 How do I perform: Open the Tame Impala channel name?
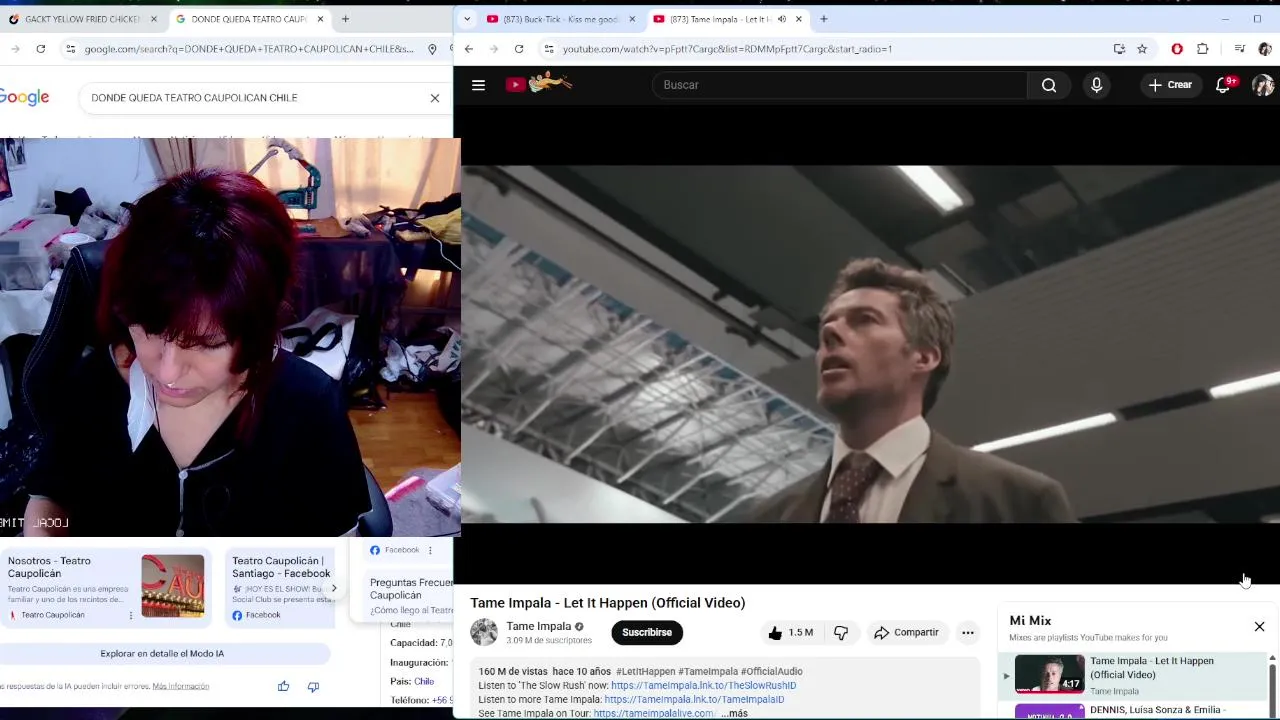coord(538,626)
